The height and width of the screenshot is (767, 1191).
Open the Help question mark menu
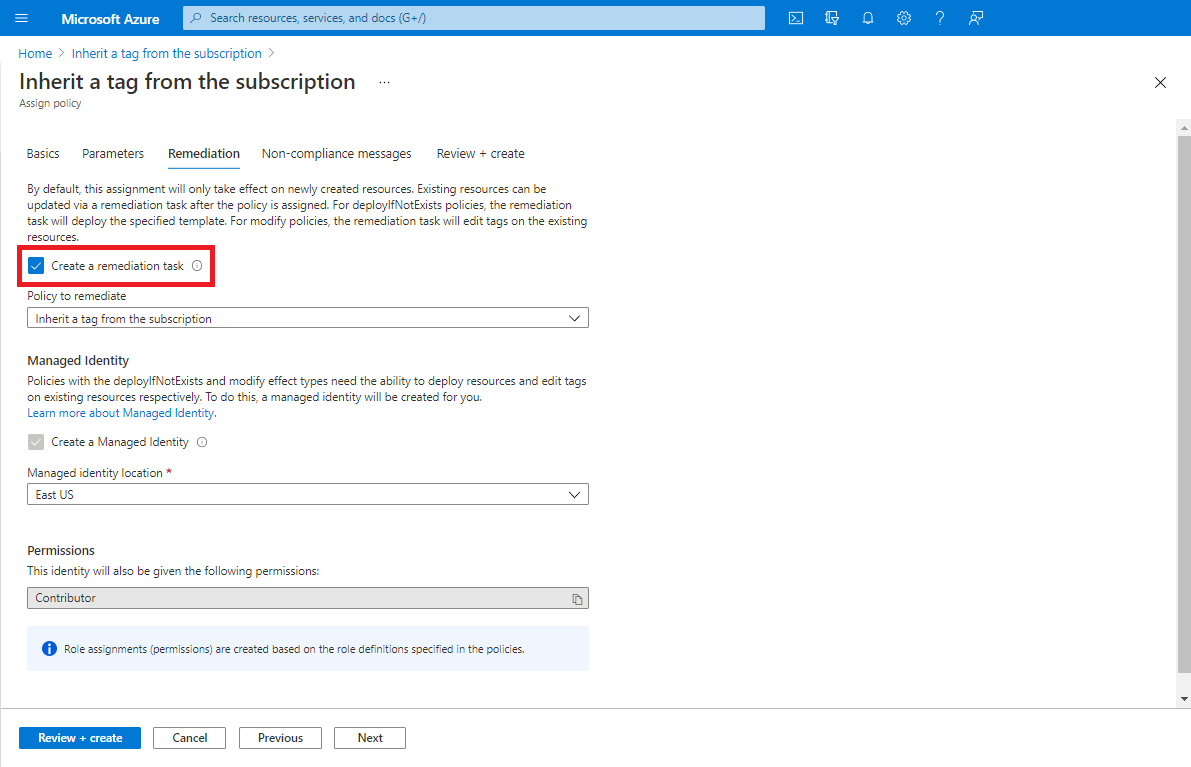(940, 18)
